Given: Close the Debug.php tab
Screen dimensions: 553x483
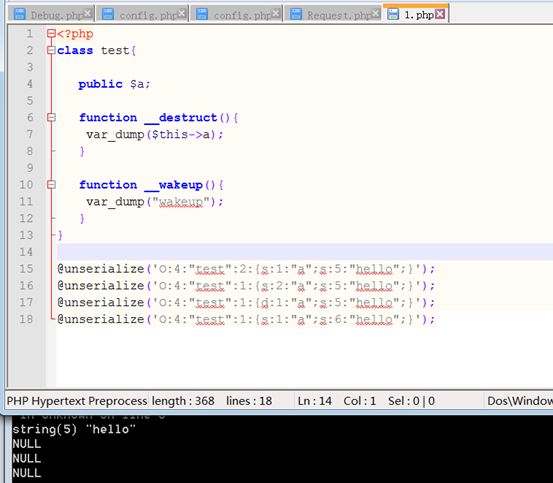Looking at the screenshot, I should click(88, 13).
